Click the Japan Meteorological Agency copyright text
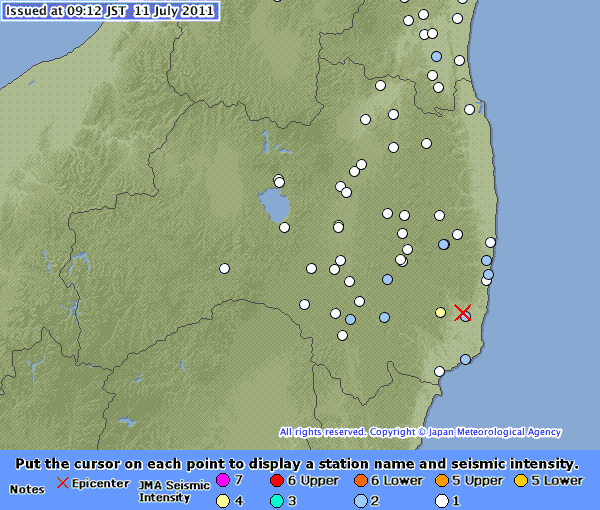Image resolution: width=600 pixels, height=510 pixels. pyautogui.click(x=420, y=432)
